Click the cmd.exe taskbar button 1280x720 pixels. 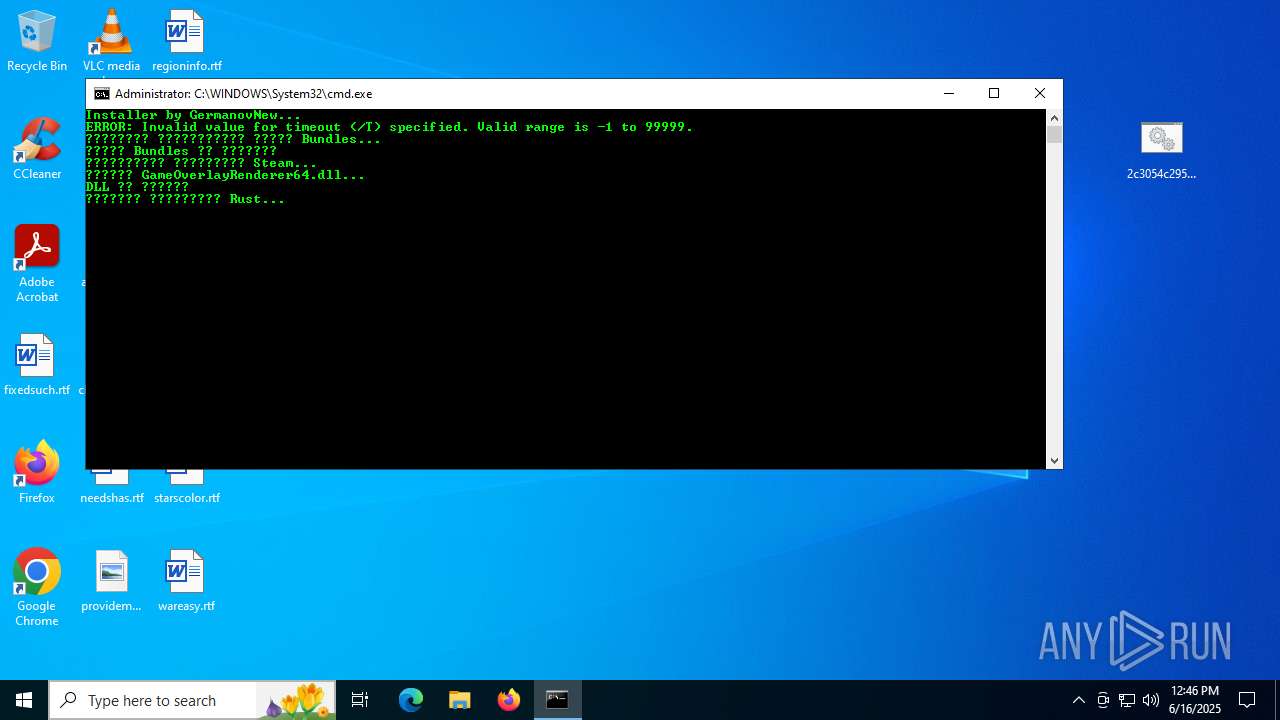tap(557, 700)
